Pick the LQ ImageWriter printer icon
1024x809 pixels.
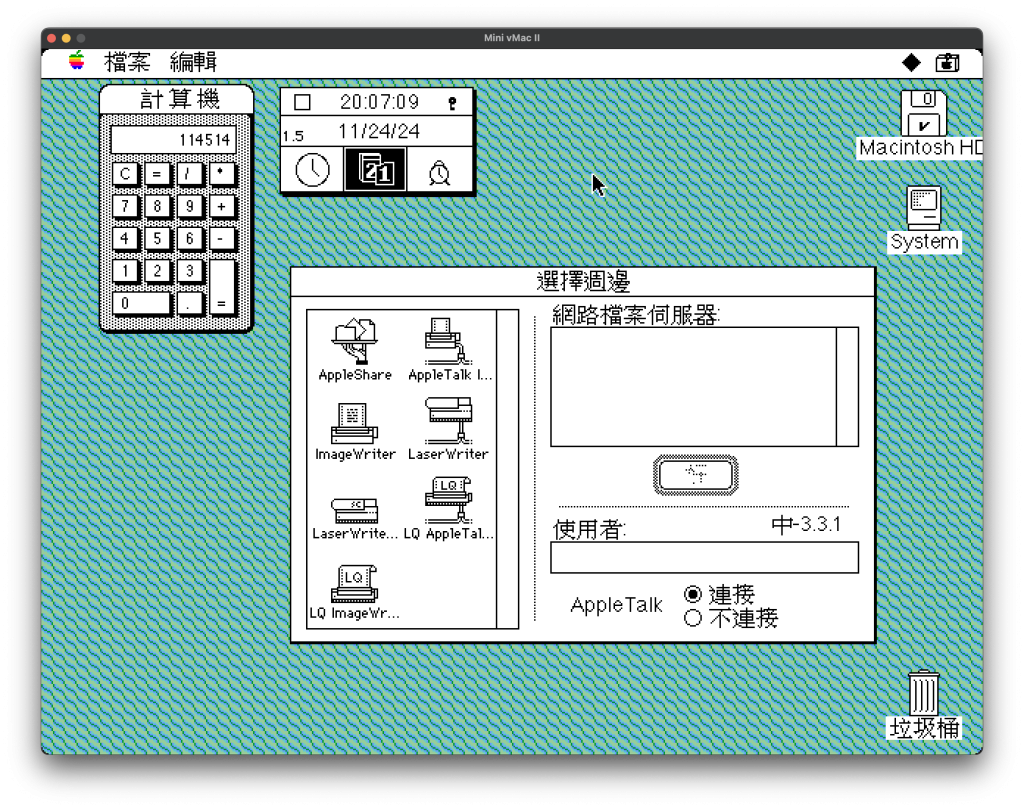[354, 584]
